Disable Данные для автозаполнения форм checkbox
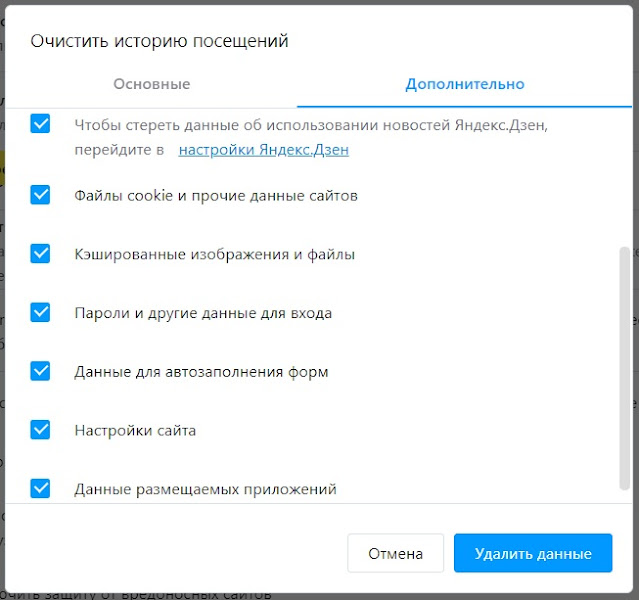This screenshot has height=600, width=639. pyautogui.click(x=40, y=371)
